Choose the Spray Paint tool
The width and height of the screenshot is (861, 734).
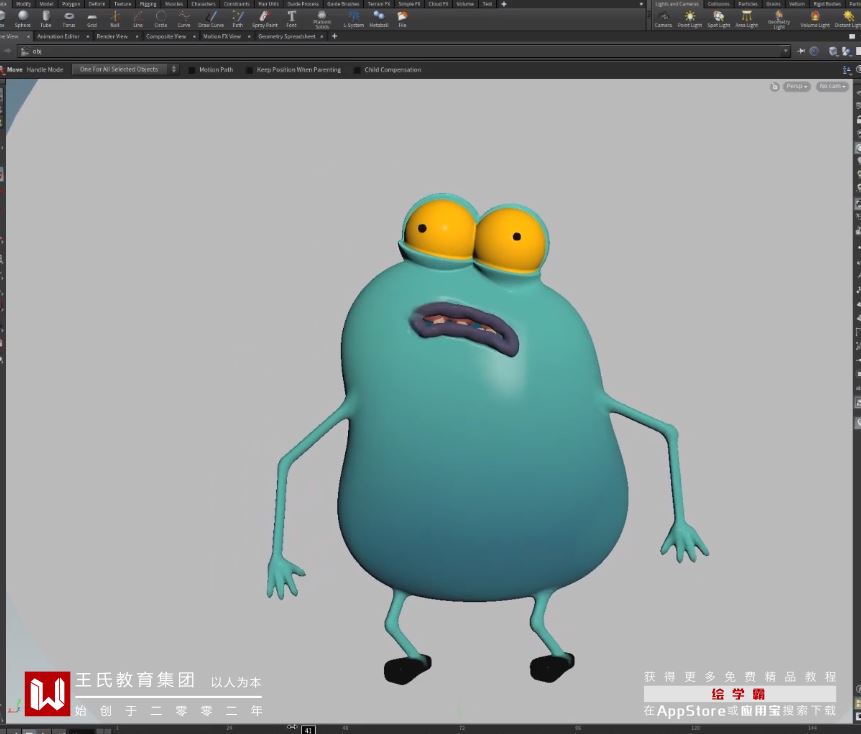pos(265,18)
